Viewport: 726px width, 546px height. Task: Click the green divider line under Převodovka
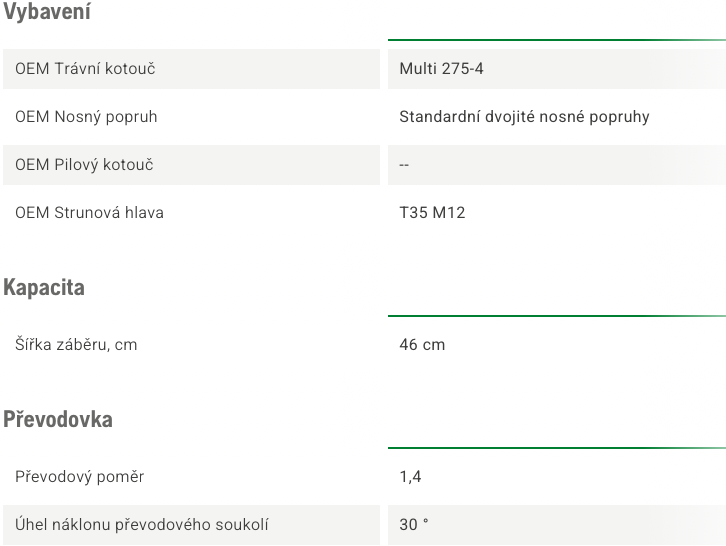[557, 448]
